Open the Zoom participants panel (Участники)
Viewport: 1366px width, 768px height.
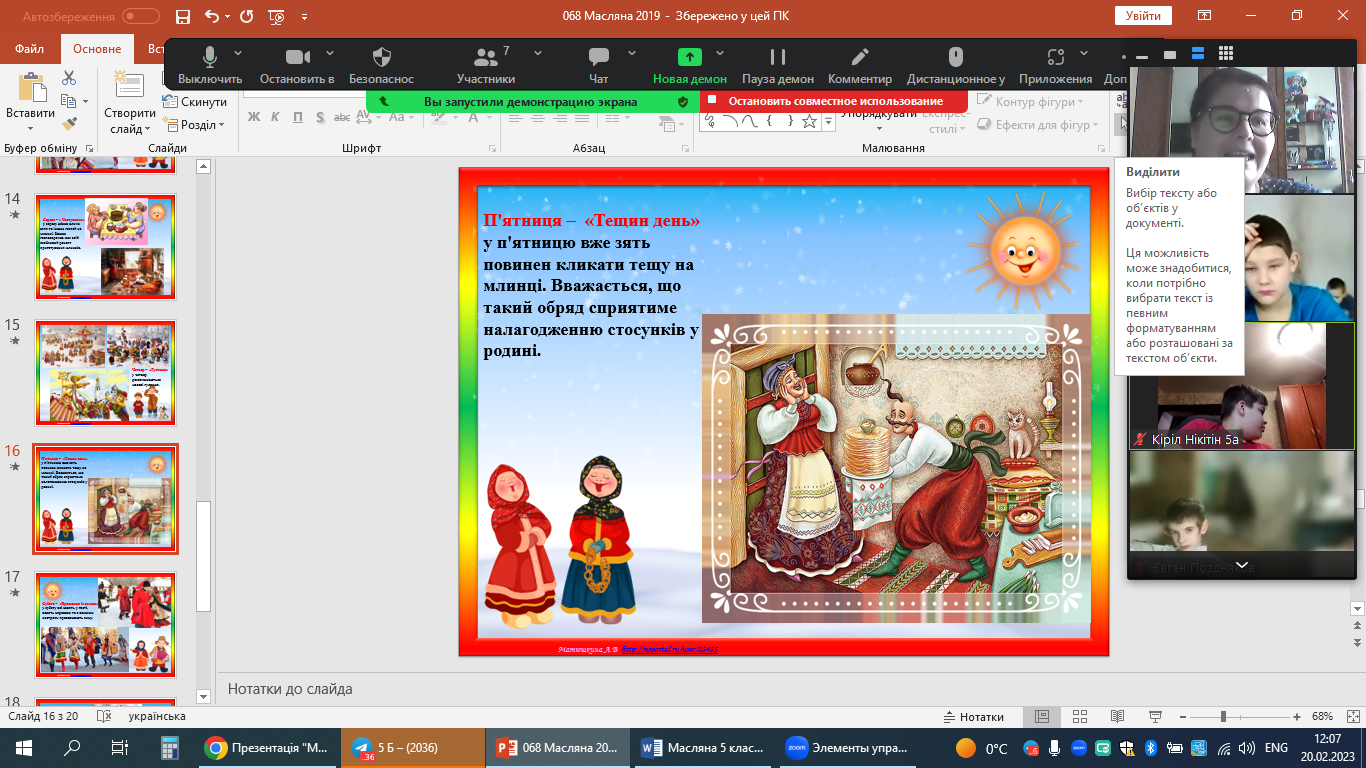(486, 65)
